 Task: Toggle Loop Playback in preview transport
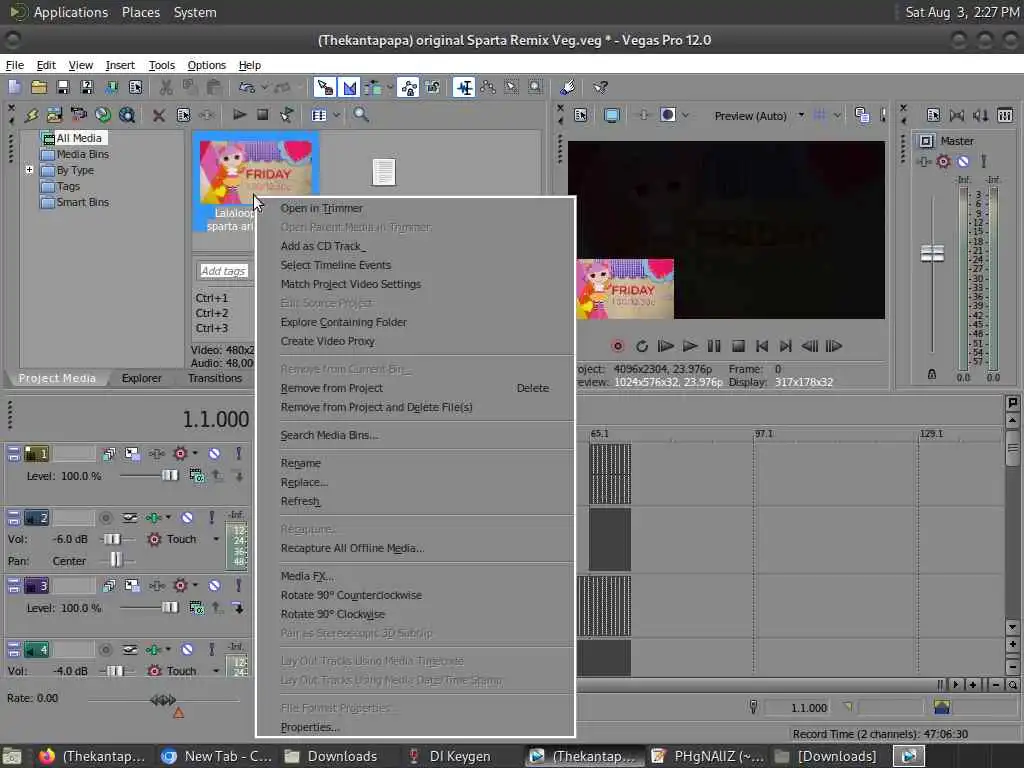point(641,346)
